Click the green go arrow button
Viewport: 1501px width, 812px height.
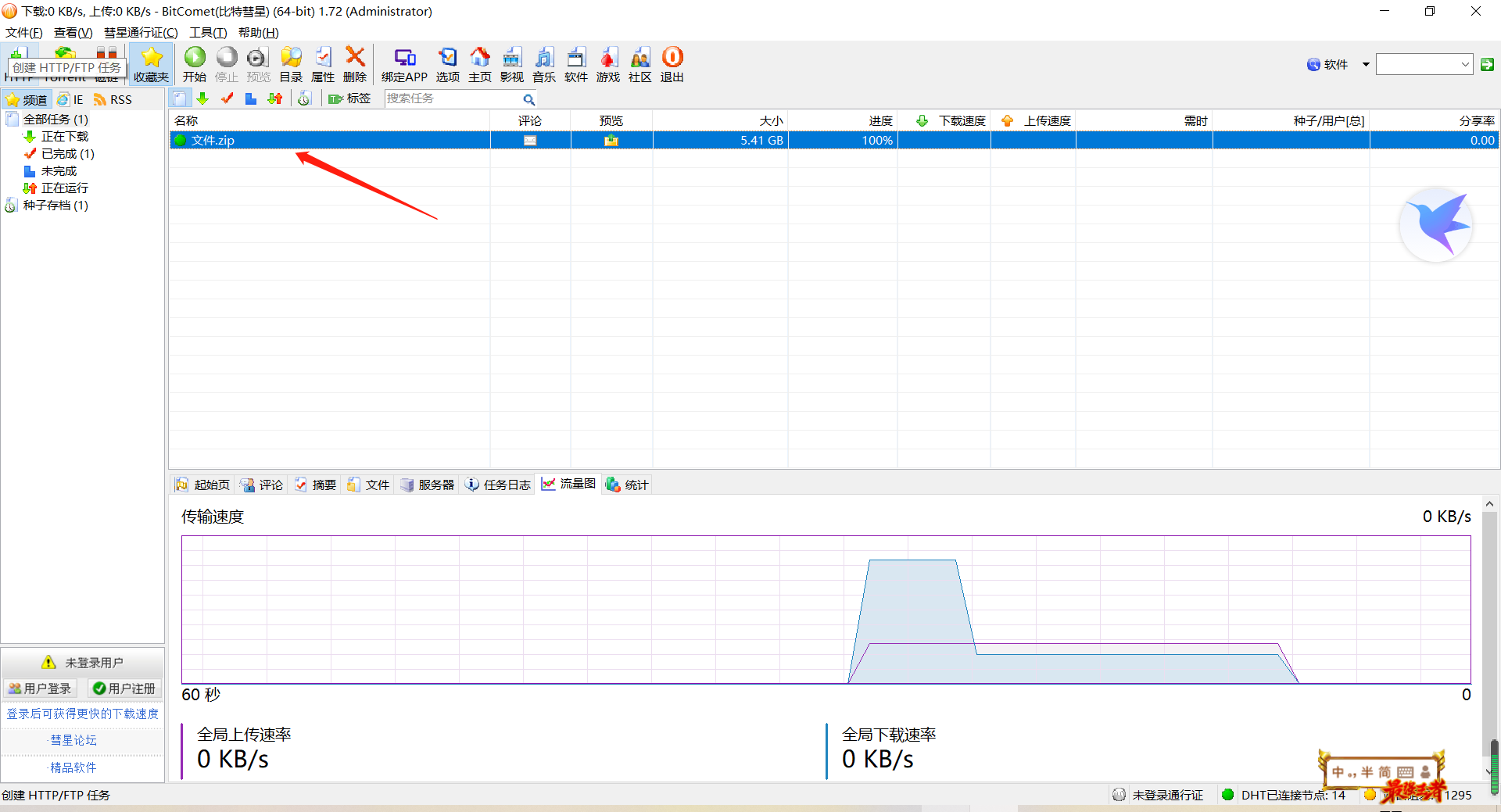point(1488,64)
